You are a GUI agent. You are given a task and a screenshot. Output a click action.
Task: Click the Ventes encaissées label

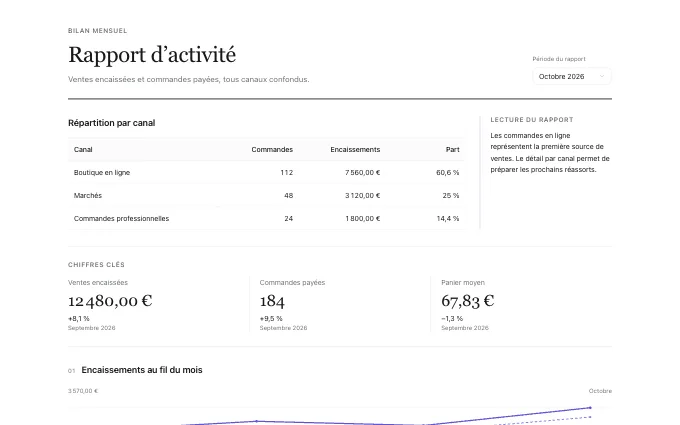tap(98, 283)
